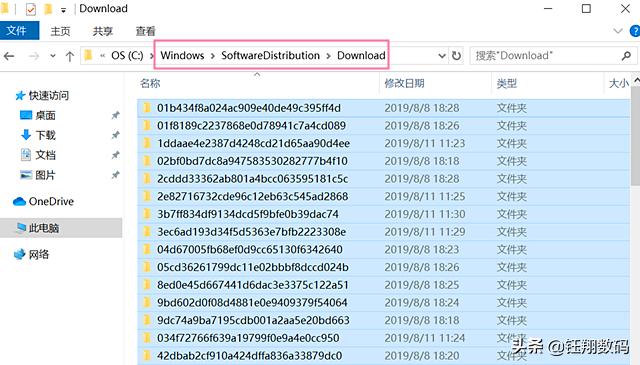Select folder 01b434f8a024ac909e40de49c395ff4d
The width and height of the screenshot is (640, 365).
[x=384, y=108]
